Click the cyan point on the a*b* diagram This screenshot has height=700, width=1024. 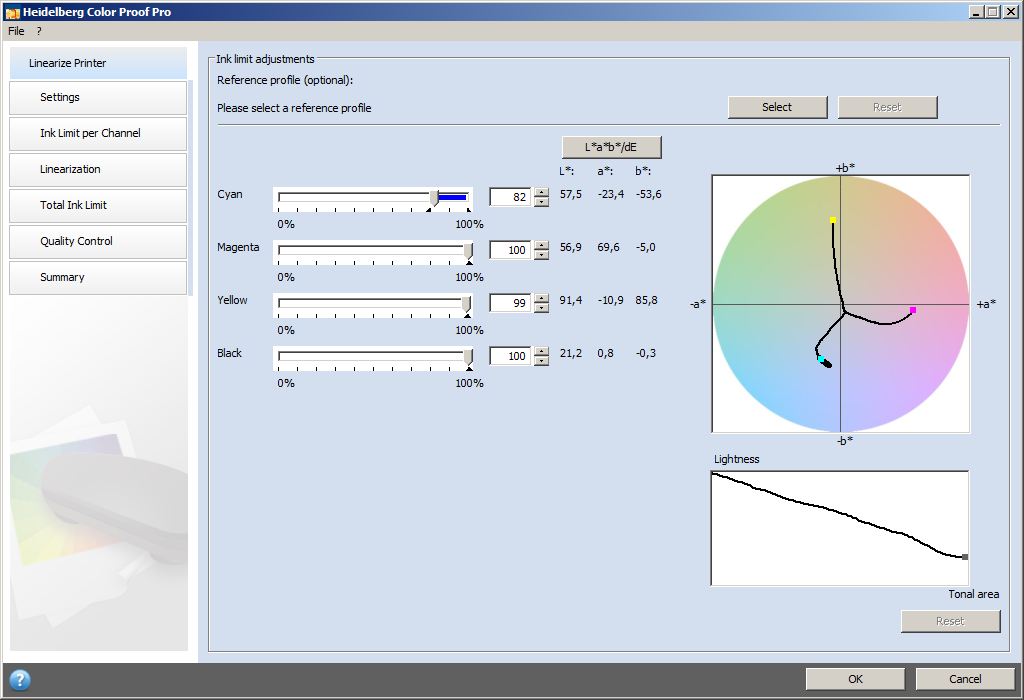tap(821, 358)
